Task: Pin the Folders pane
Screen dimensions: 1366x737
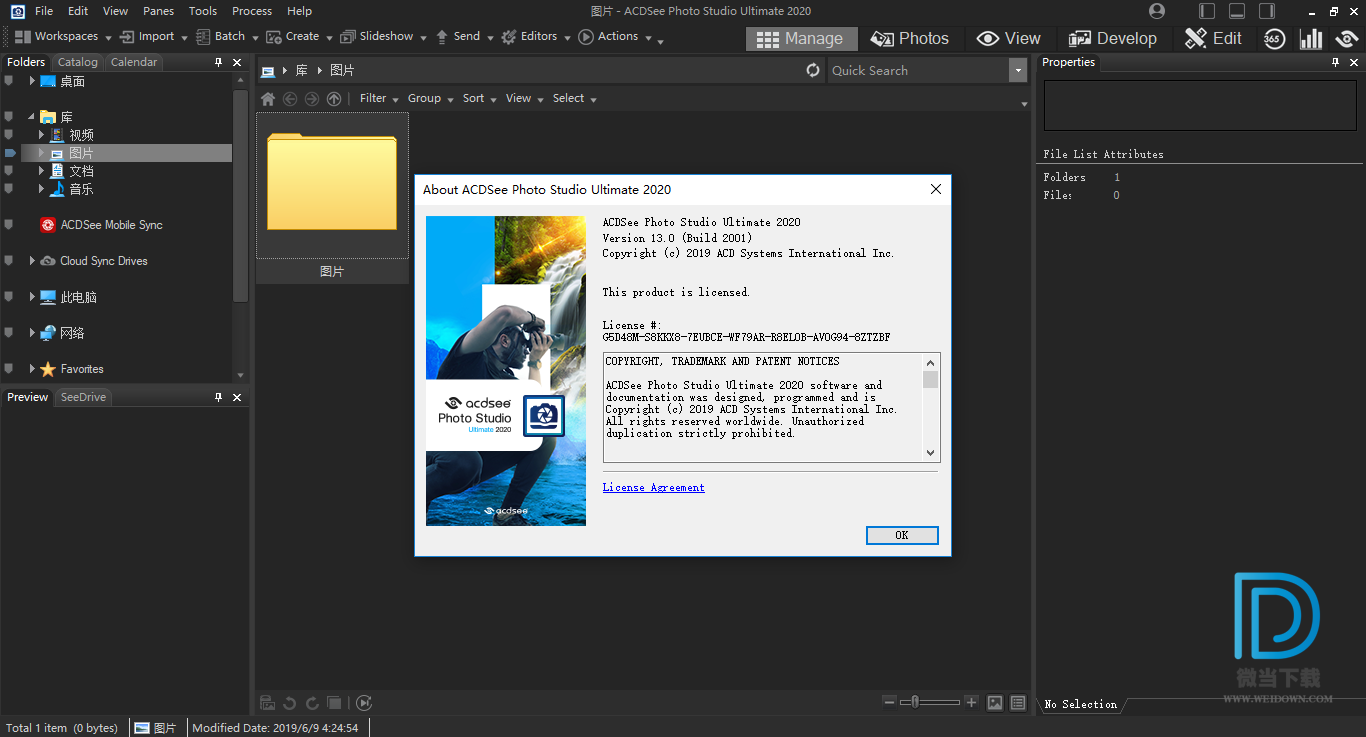Action: (219, 62)
